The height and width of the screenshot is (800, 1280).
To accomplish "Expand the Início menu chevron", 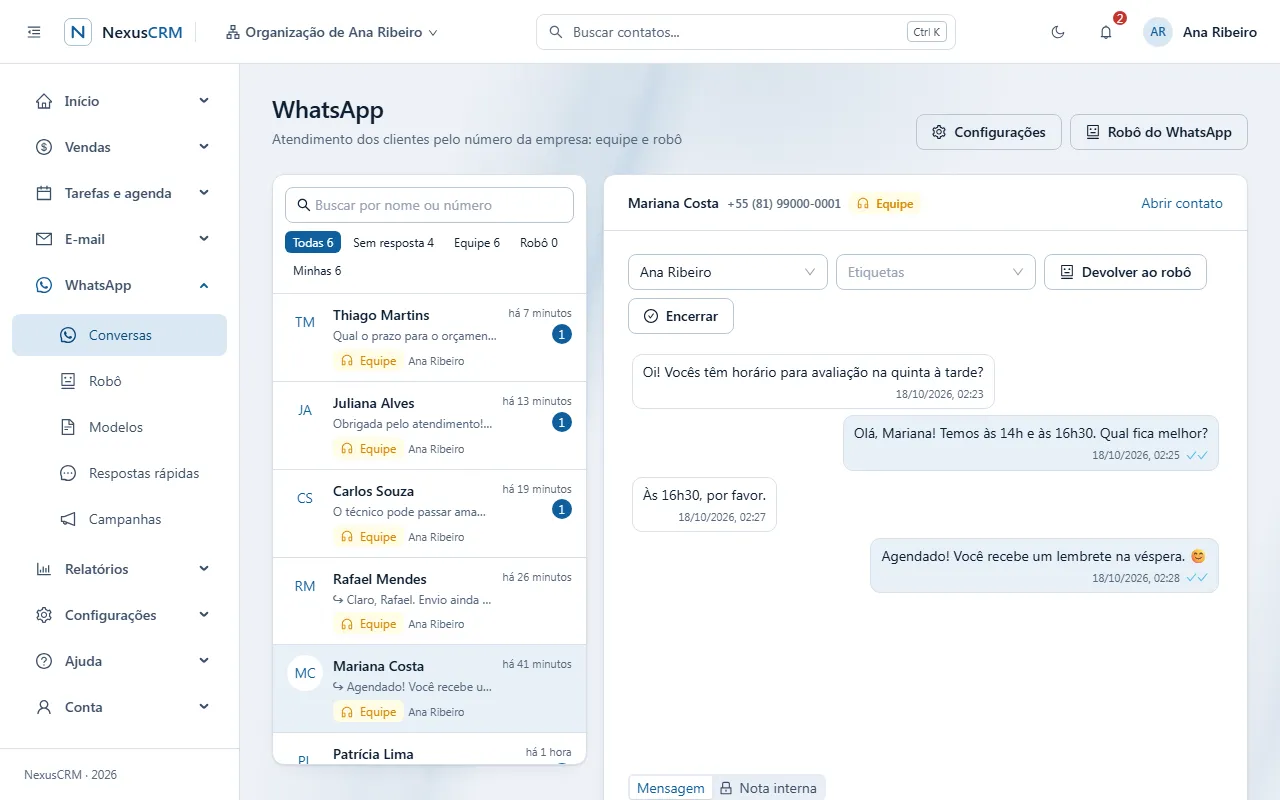I will tap(204, 101).
